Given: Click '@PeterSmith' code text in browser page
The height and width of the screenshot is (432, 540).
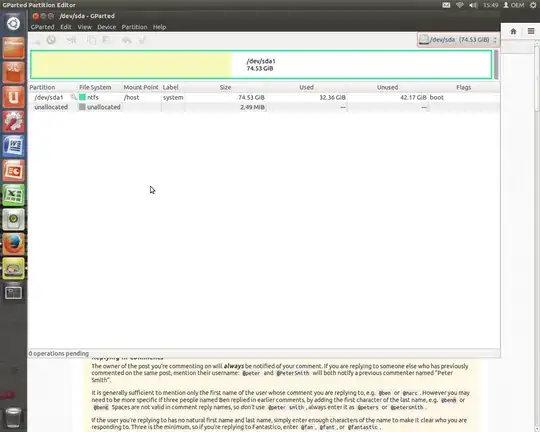Looking at the screenshot, I should pos(293,373).
